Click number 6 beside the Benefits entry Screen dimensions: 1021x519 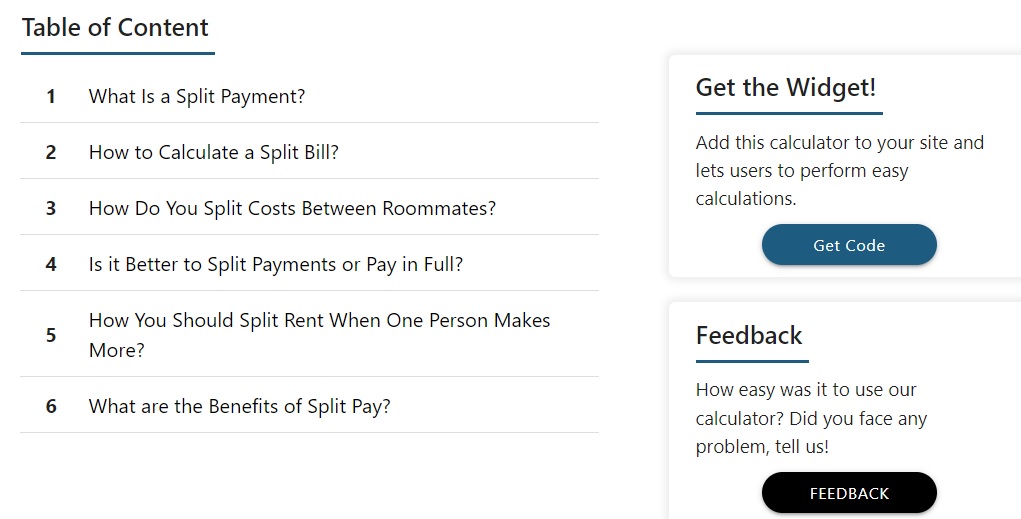(51, 406)
